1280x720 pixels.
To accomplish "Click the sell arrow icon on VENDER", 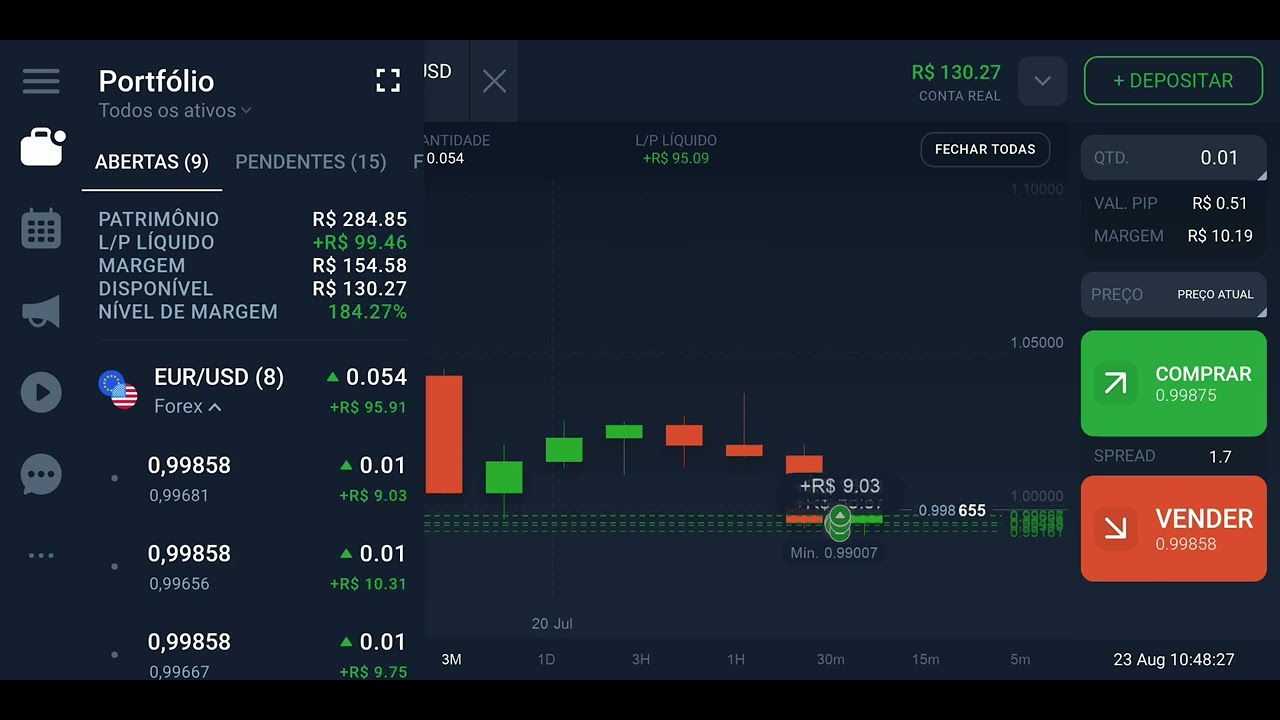I will click(1115, 529).
